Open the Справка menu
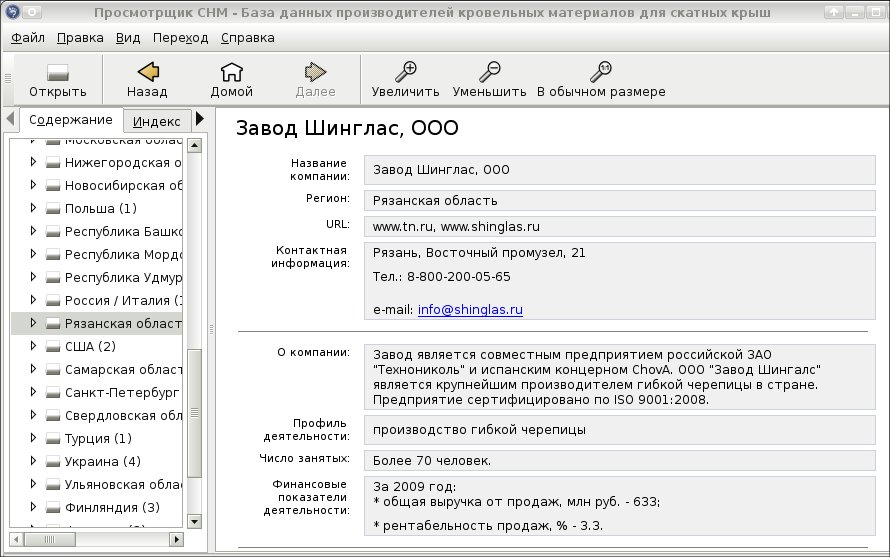Image resolution: width=890 pixels, height=557 pixels. coord(247,38)
